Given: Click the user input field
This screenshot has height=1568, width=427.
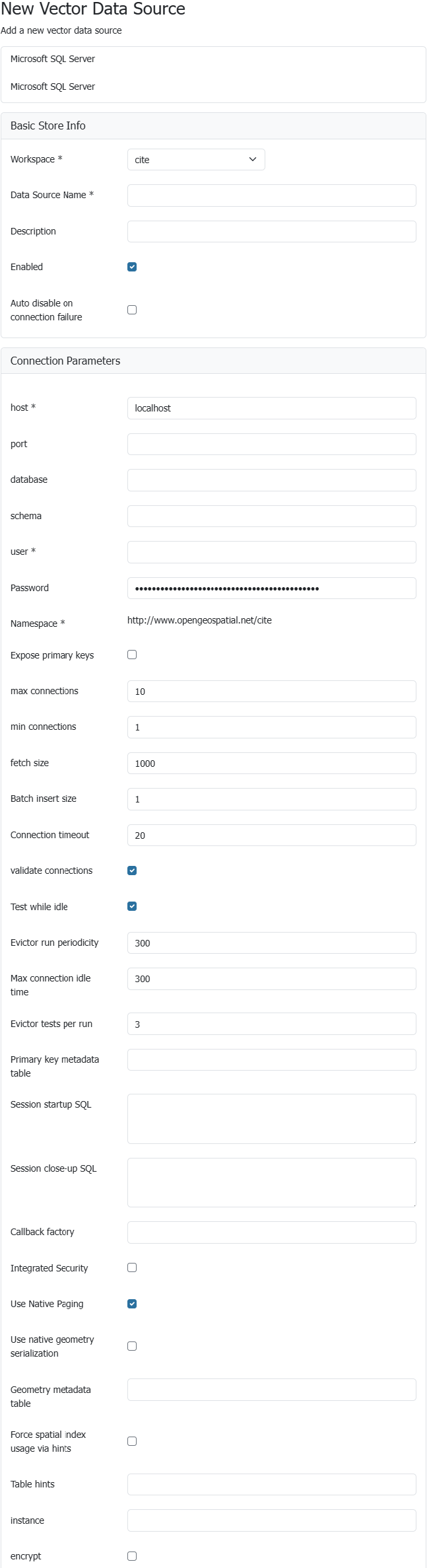Looking at the screenshot, I should (x=271, y=552).
